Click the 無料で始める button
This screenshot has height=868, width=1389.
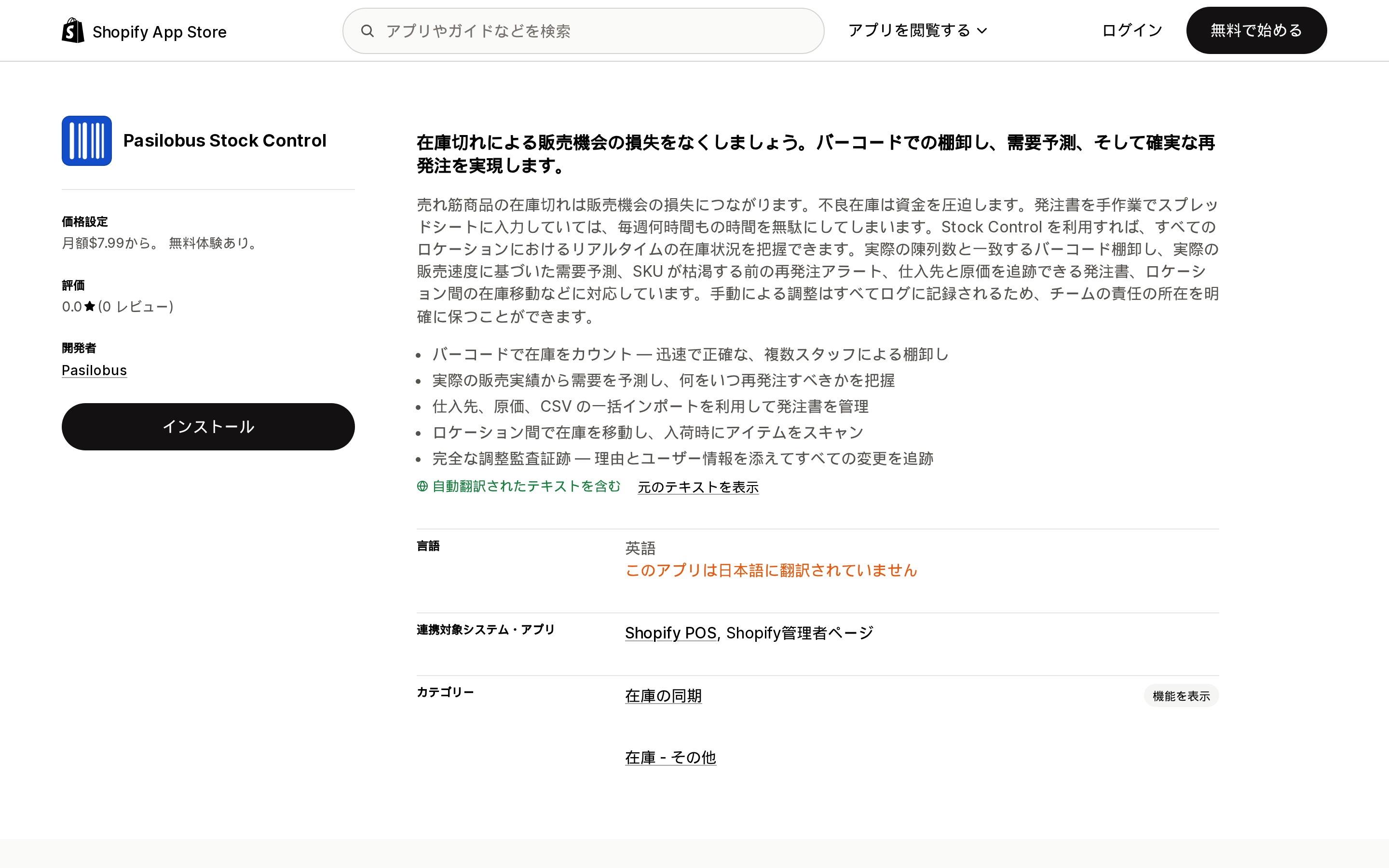pos(1256,30)
